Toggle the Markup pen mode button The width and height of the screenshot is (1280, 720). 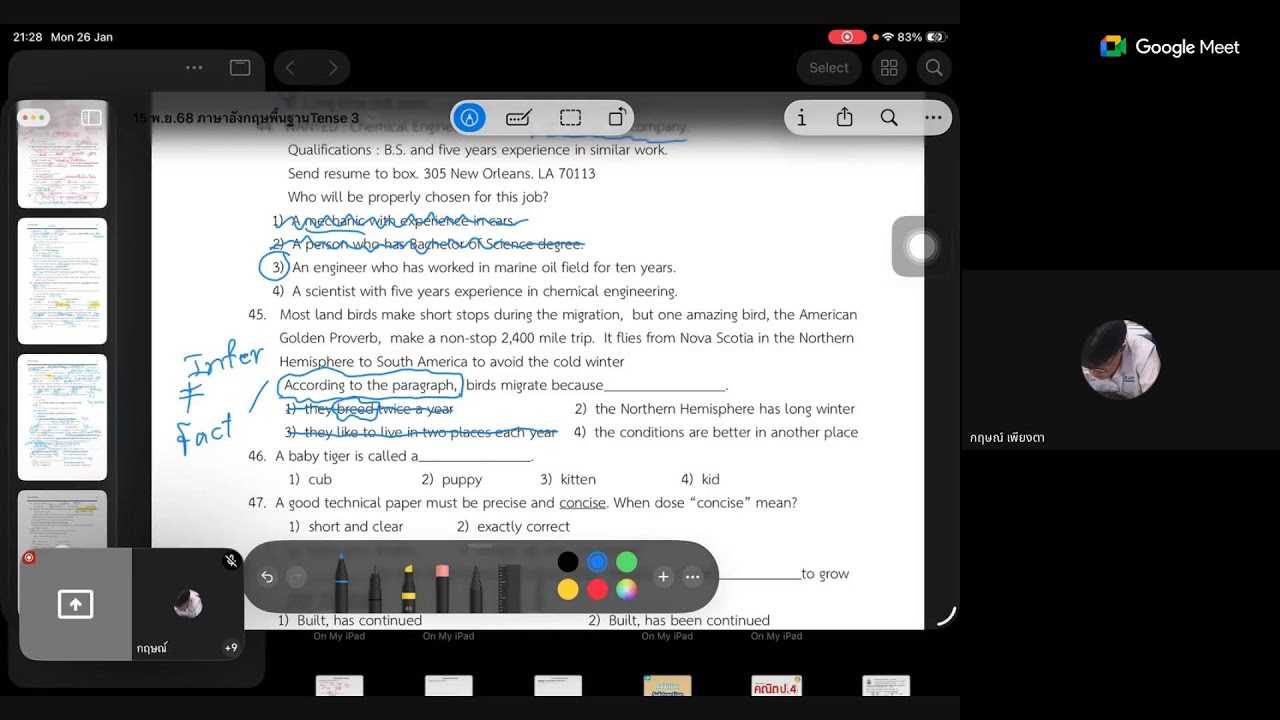click(x=469, y=118)
